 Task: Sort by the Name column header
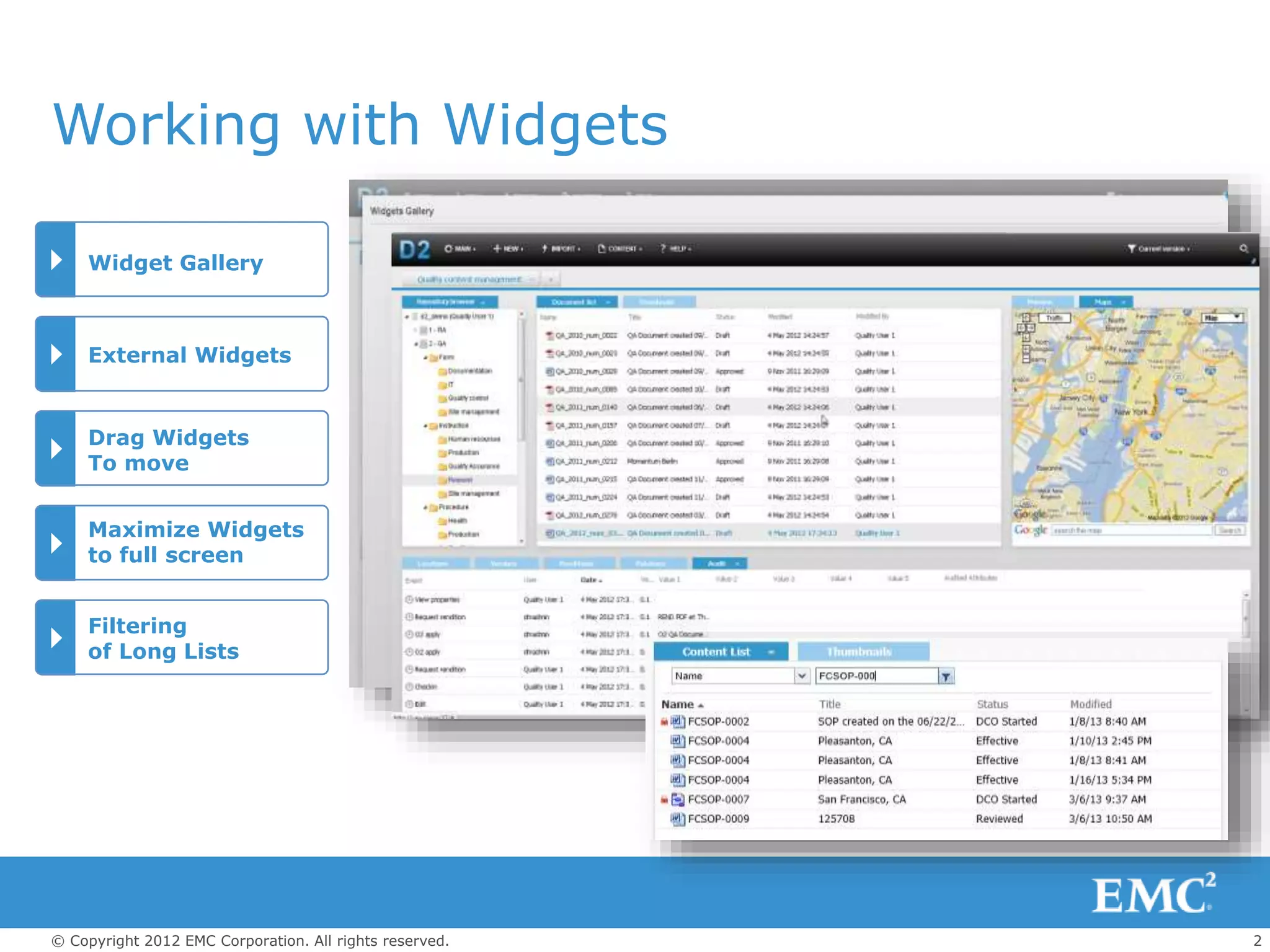point(677,705)
